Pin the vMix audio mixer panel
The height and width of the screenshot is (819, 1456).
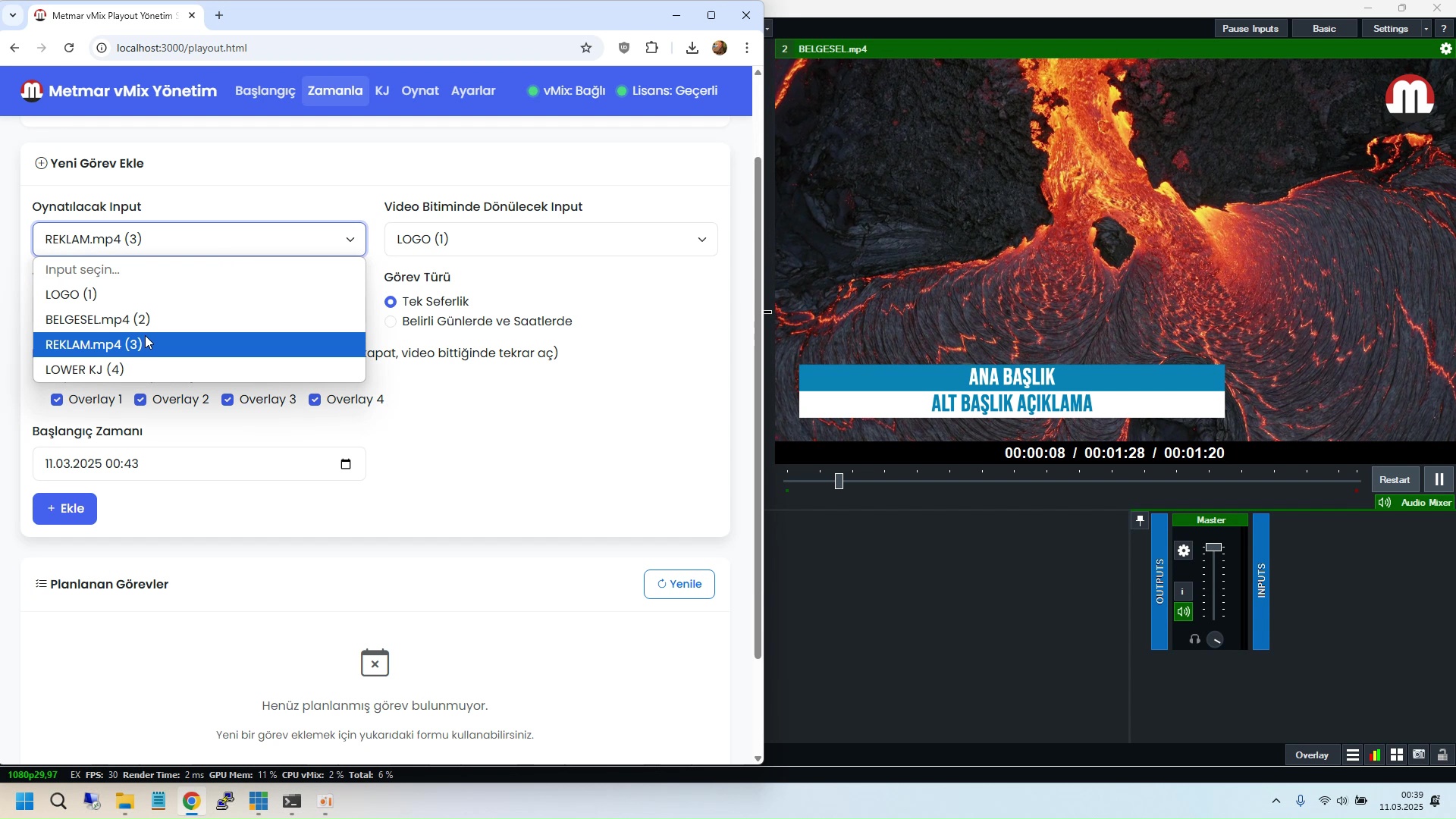(1140, 521)
